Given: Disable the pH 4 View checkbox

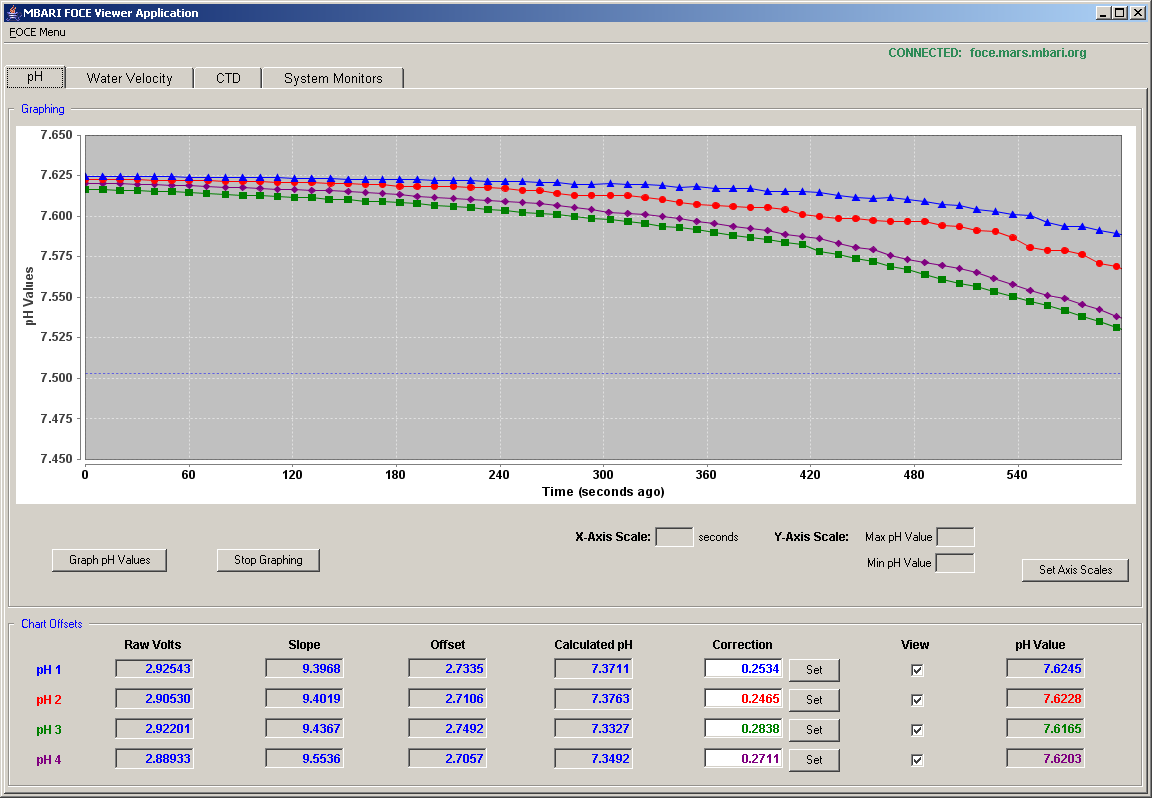Looking at the screenshot, I should click(917, 761).
